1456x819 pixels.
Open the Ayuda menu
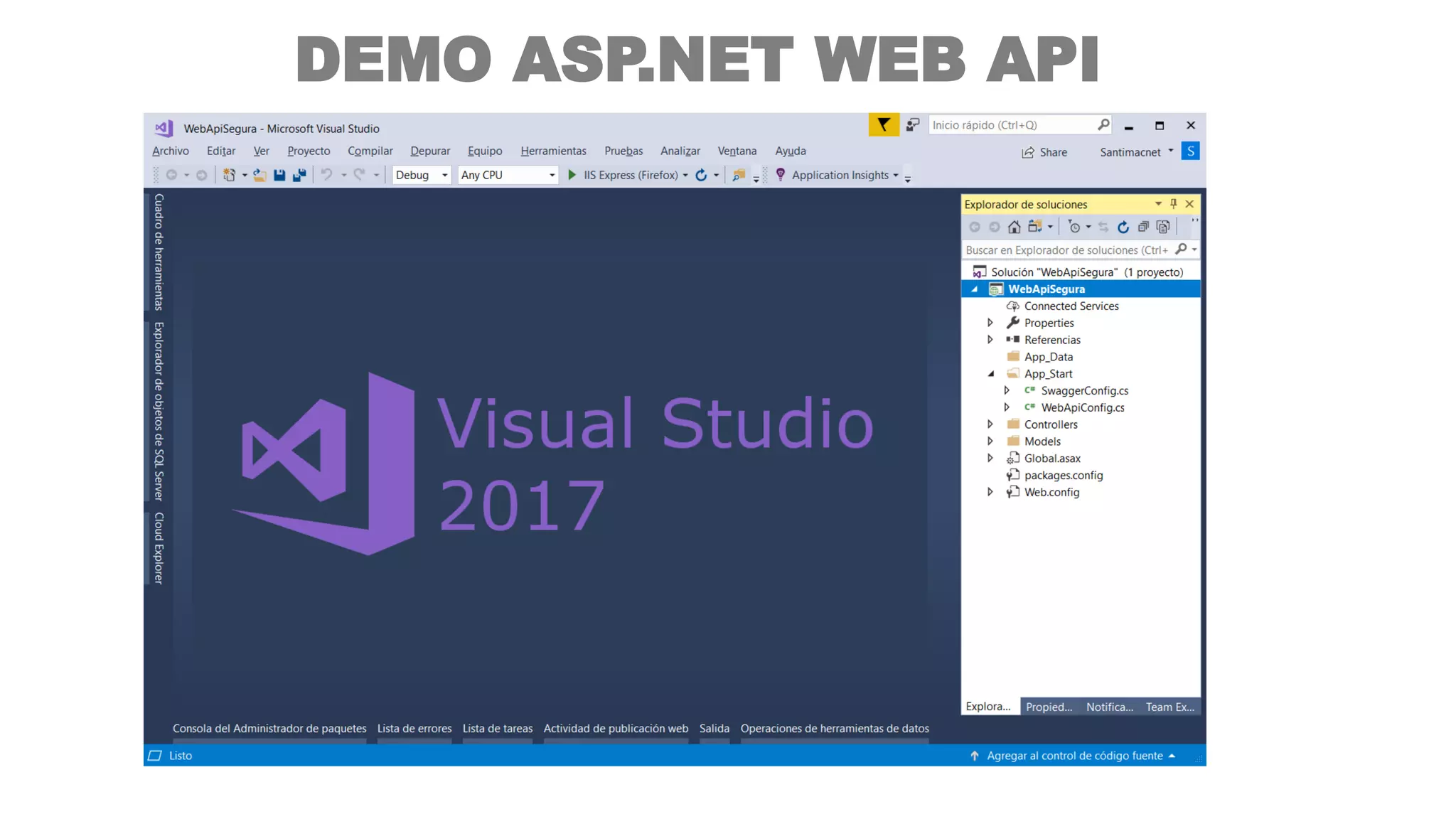tap(791, 151)
